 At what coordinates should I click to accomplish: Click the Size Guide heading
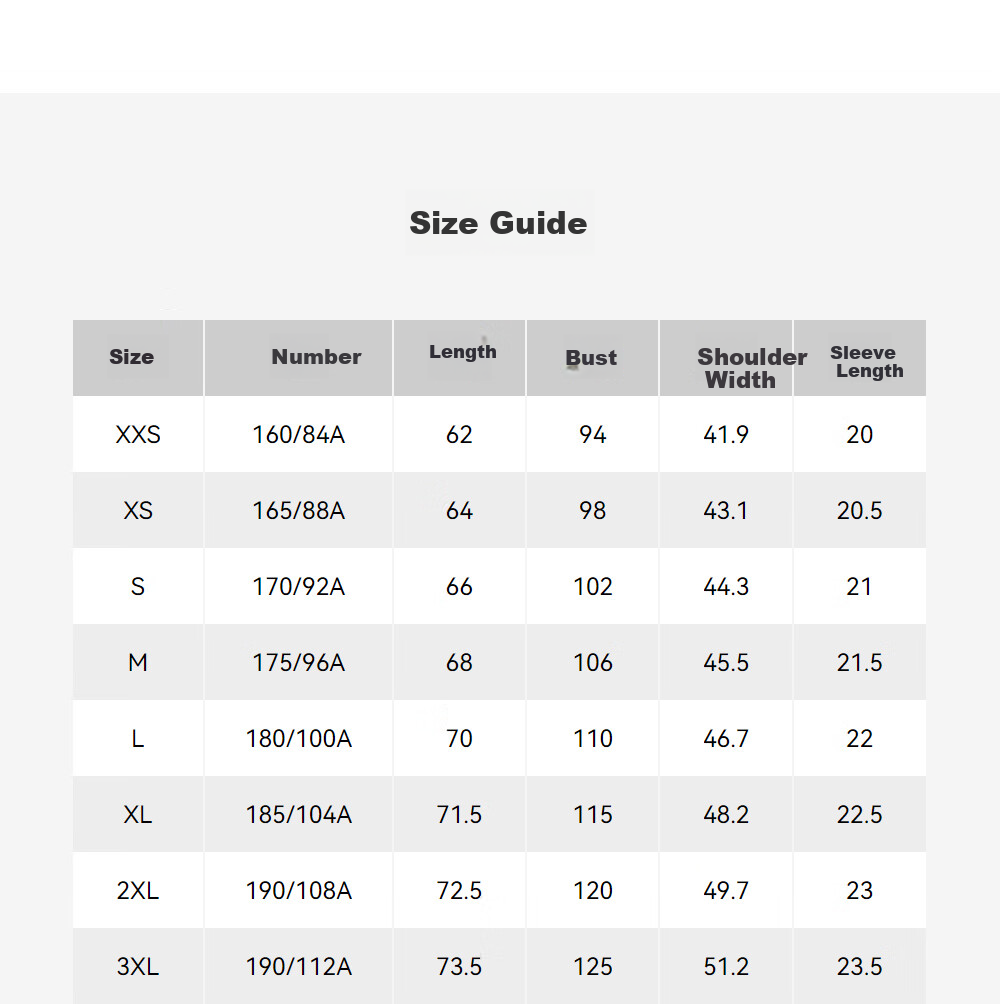tap(498, 223)
